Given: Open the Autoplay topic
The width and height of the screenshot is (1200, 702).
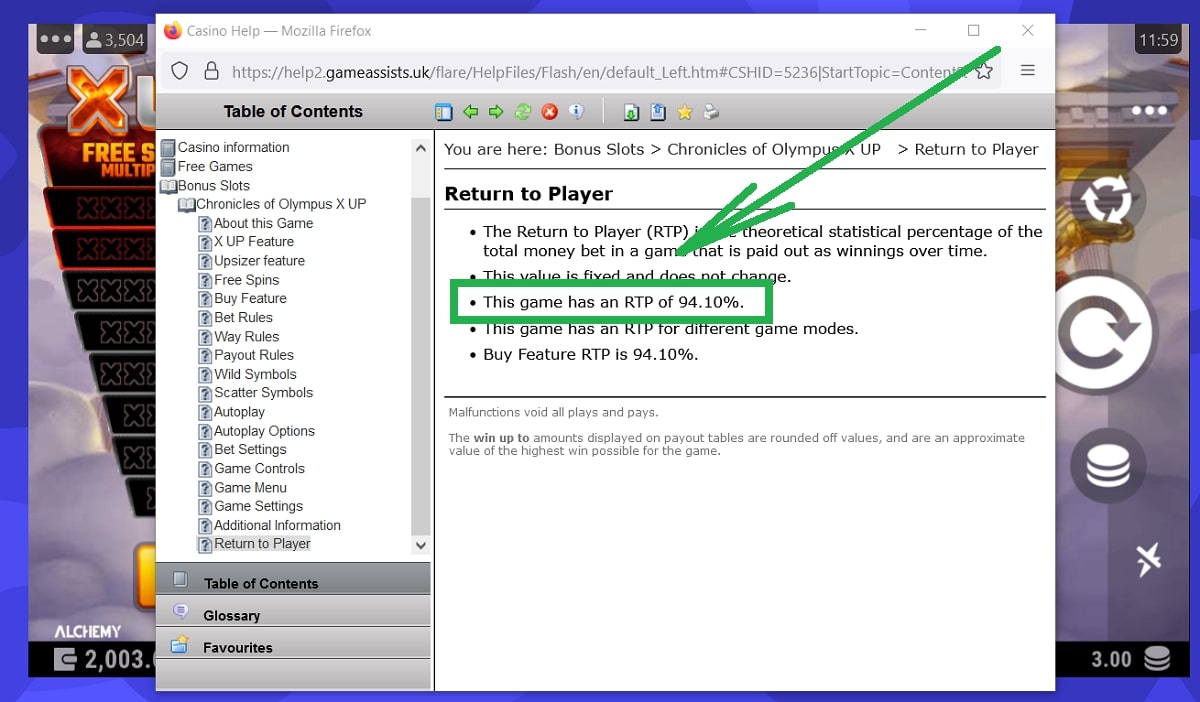Looking at the screenshot, I should coord(240,412).
